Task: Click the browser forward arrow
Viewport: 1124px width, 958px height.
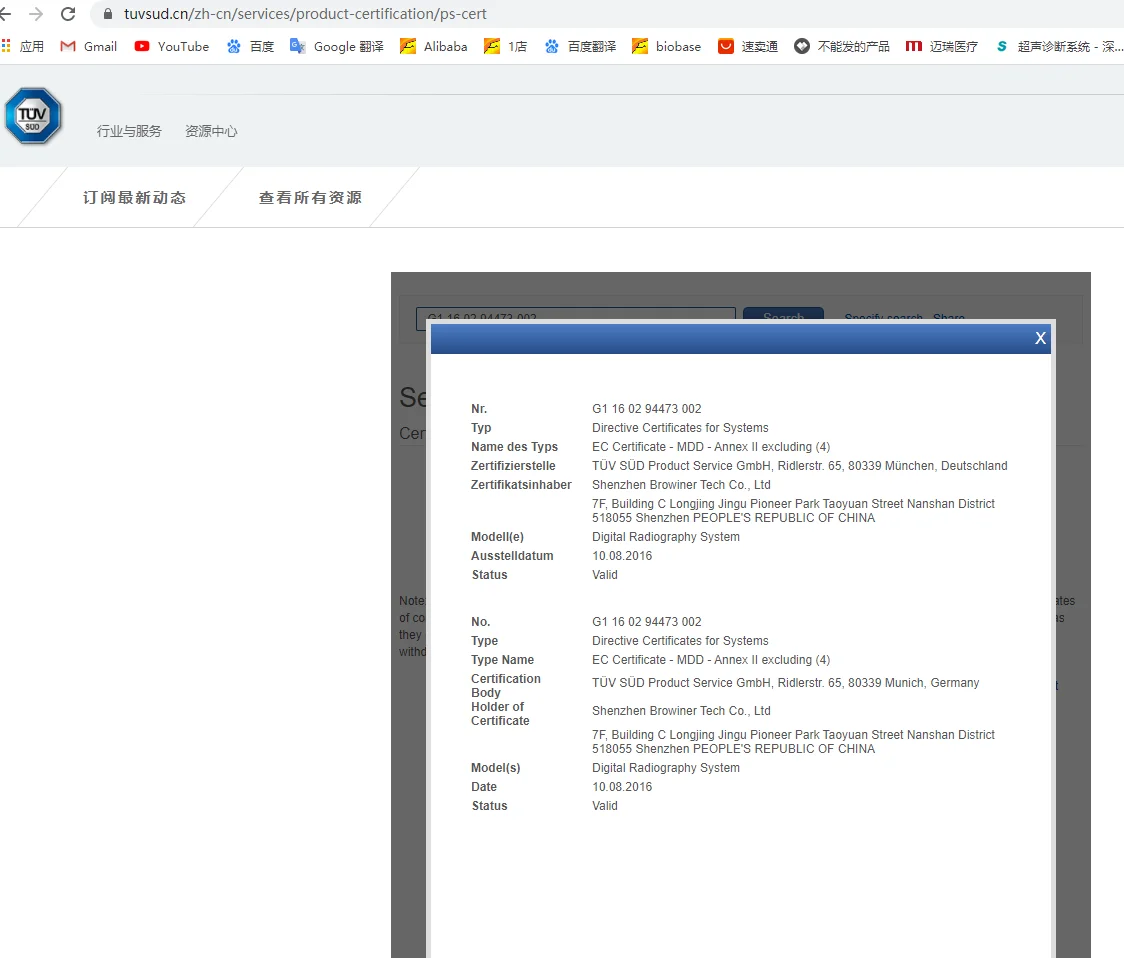Action: pyautogui.click(x=36, y=14)
